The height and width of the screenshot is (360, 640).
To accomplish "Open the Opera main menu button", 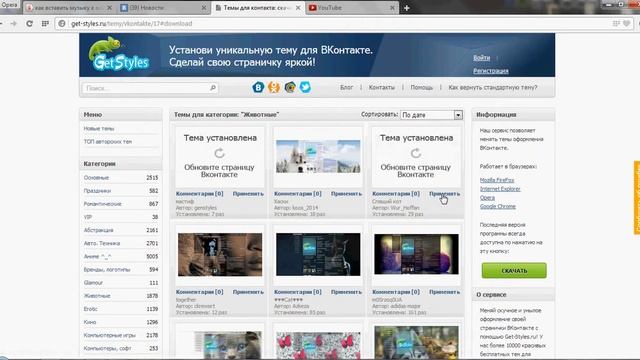I will (x=9, y=5).
